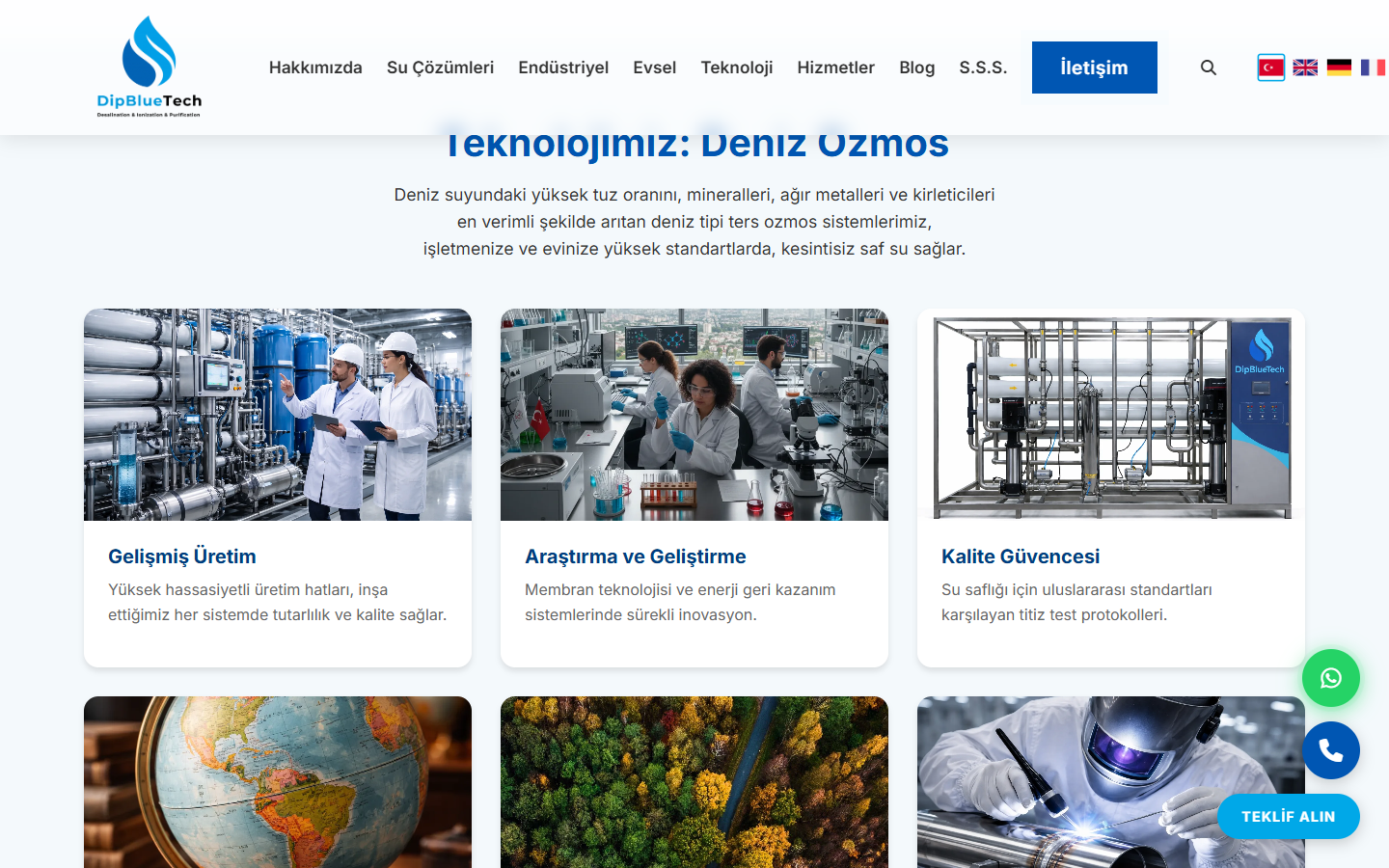This screenshot has height=868, width=1389.
Task: View the welding technician image
Action: pyautogui.click(x=1111, y=782)
